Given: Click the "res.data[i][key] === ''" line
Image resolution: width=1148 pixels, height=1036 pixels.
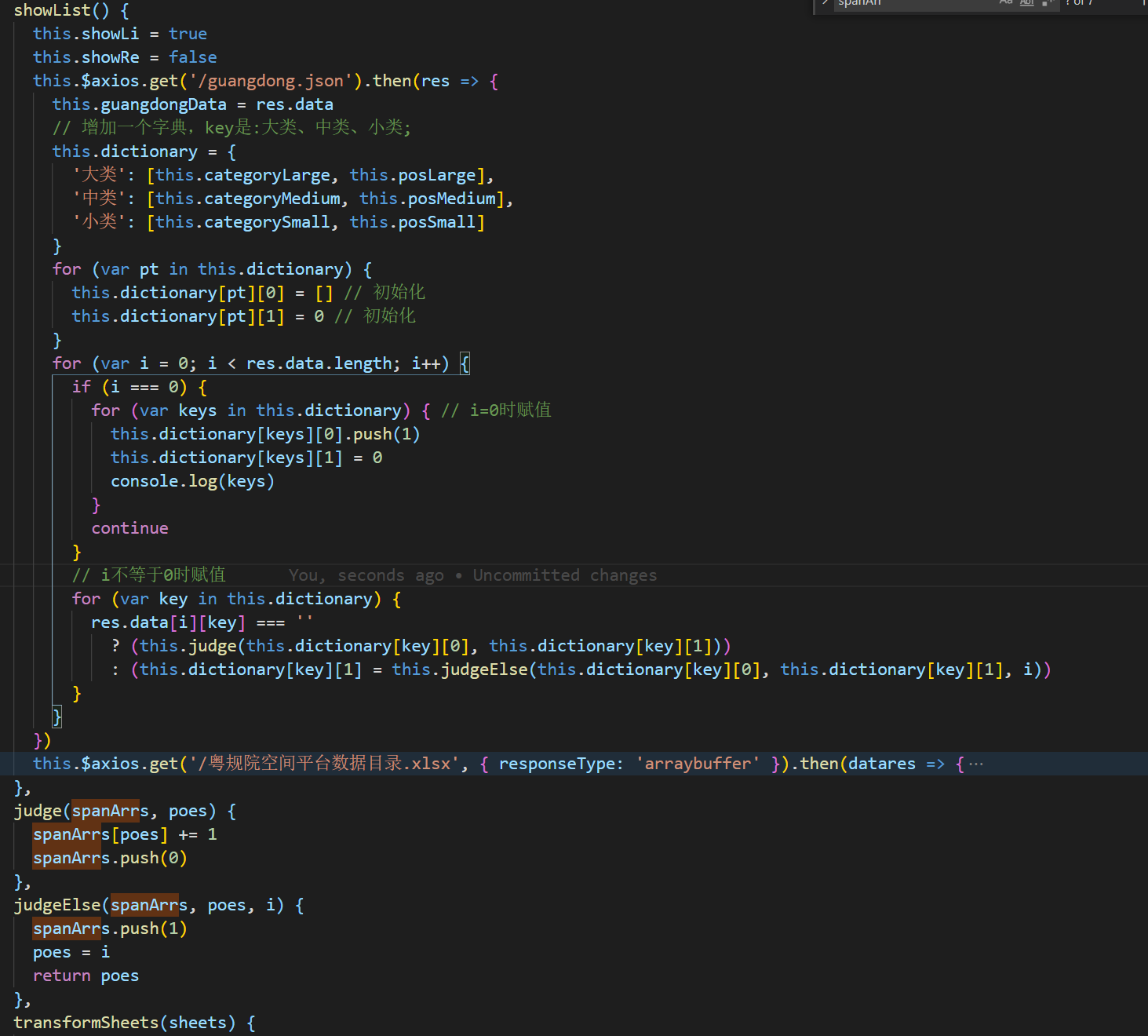Looking at the screenshot, I should point(202,622).
